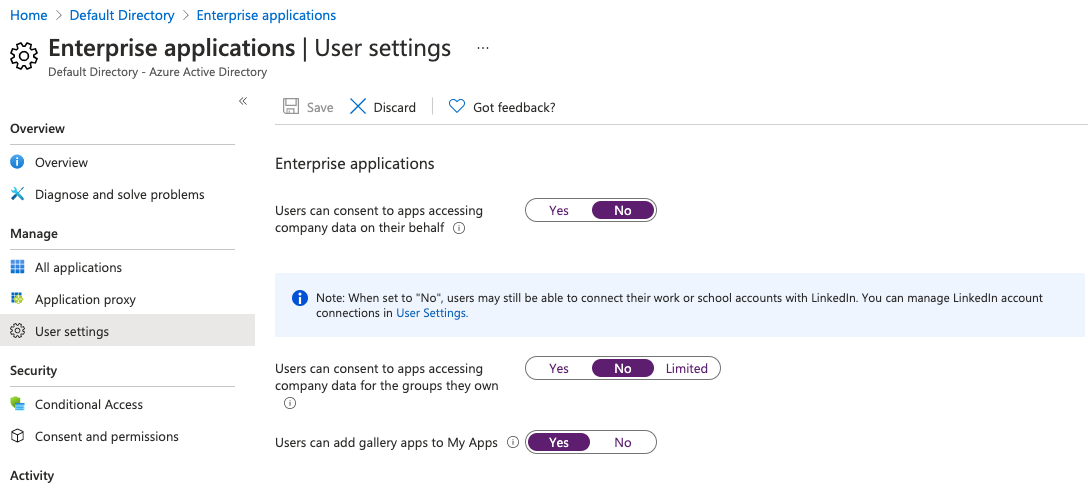This screenshot has width=1088, height=490.
Task: Click the Home breadcrumb chevron separator
Action: pos(59,15)
